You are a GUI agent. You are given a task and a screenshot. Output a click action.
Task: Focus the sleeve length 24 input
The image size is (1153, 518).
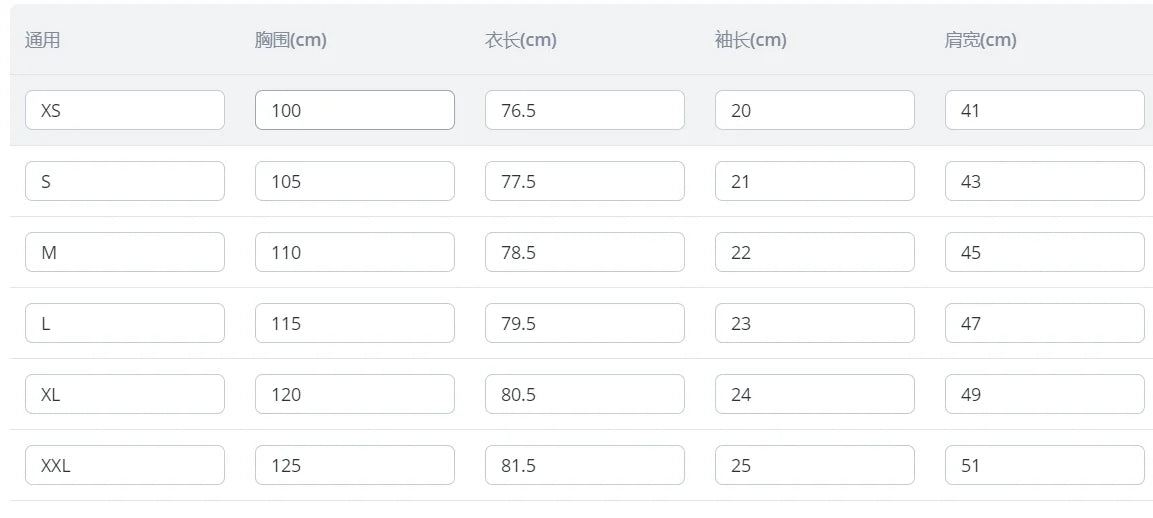click(x=815, y=394)
